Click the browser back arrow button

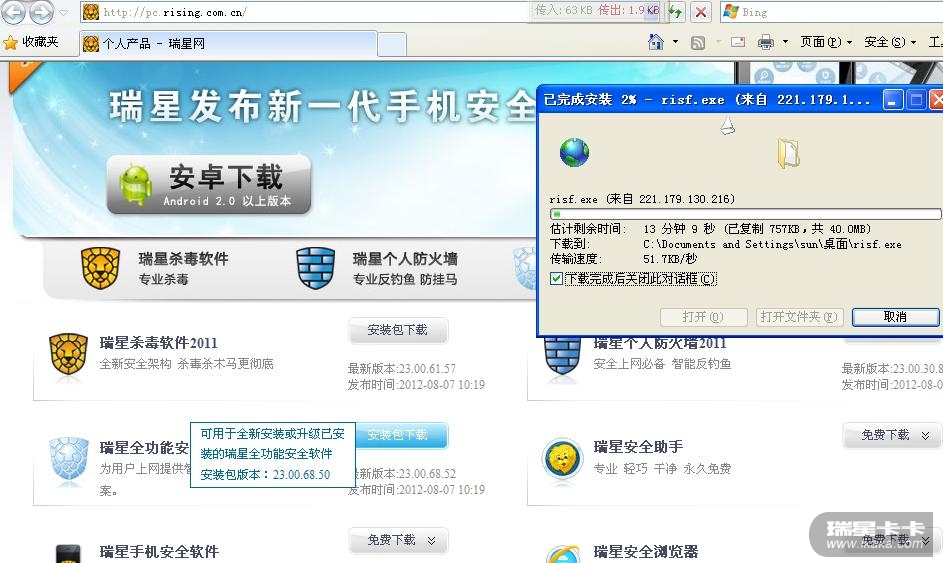coord(14,11)
